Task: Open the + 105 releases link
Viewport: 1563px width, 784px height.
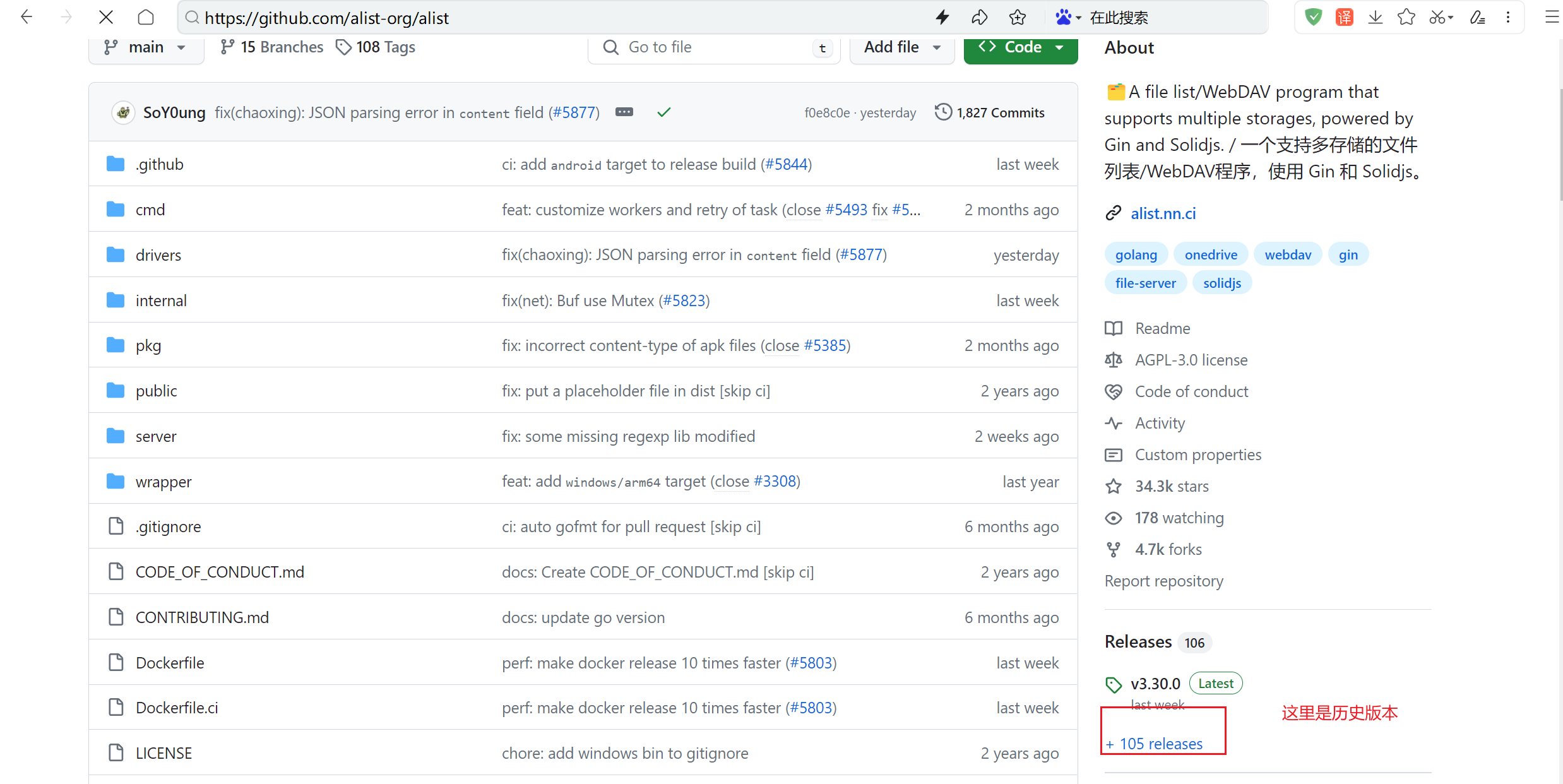Action: 1155,744
